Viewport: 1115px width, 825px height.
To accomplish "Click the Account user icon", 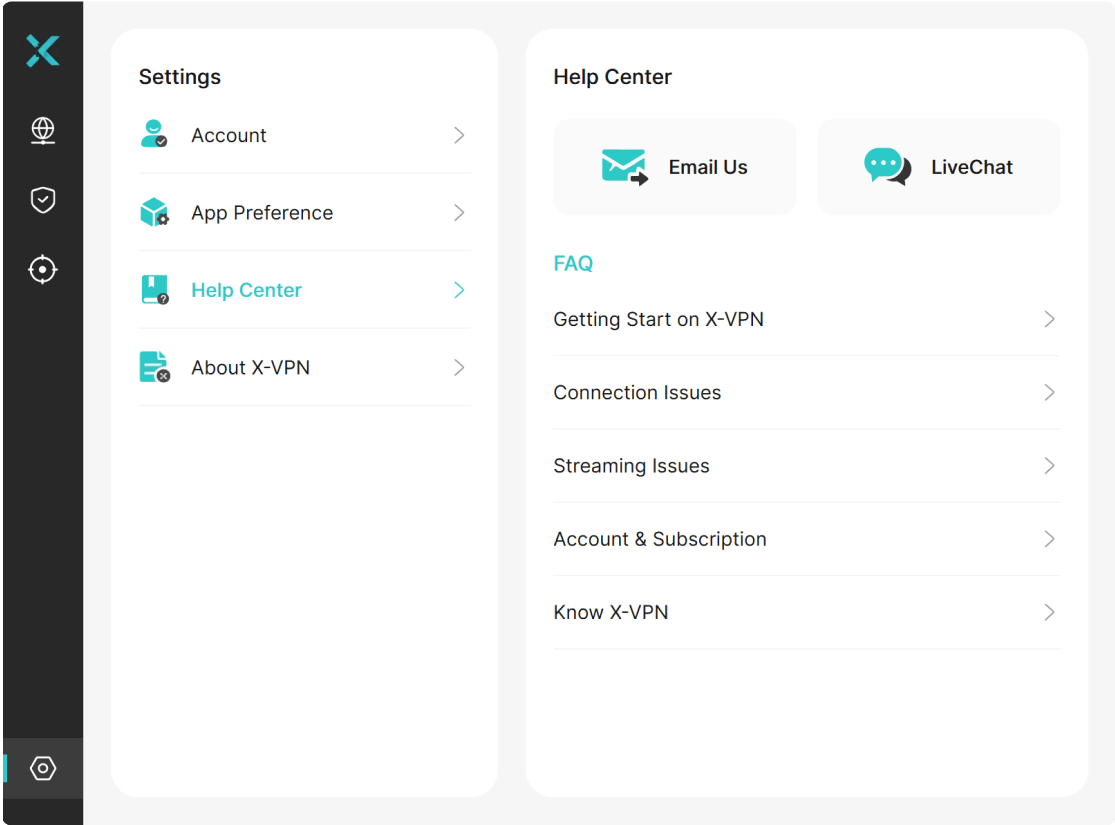I will 154,134.
